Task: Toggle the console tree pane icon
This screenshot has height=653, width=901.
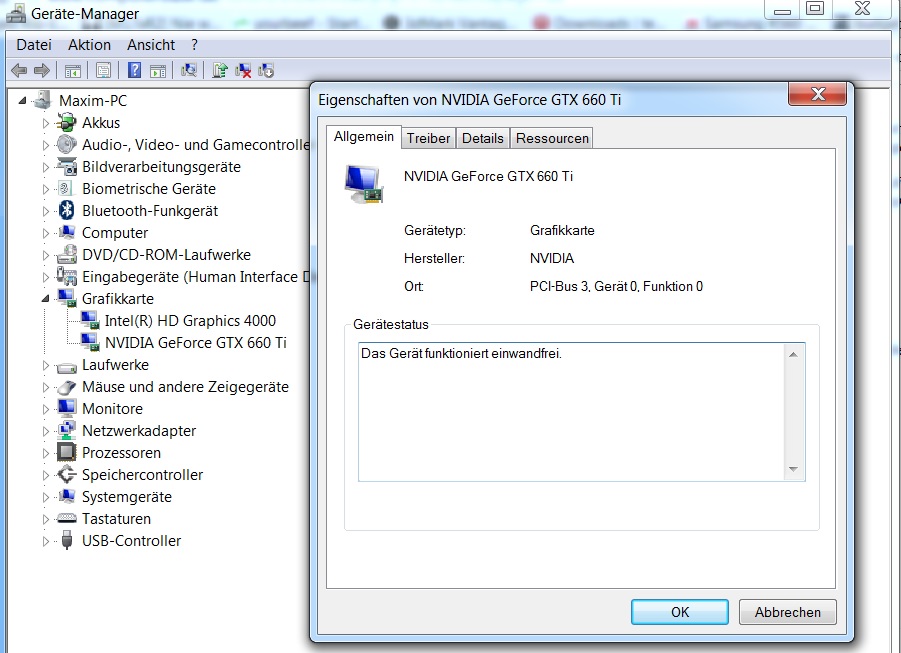Action: [x=72, y=71]
